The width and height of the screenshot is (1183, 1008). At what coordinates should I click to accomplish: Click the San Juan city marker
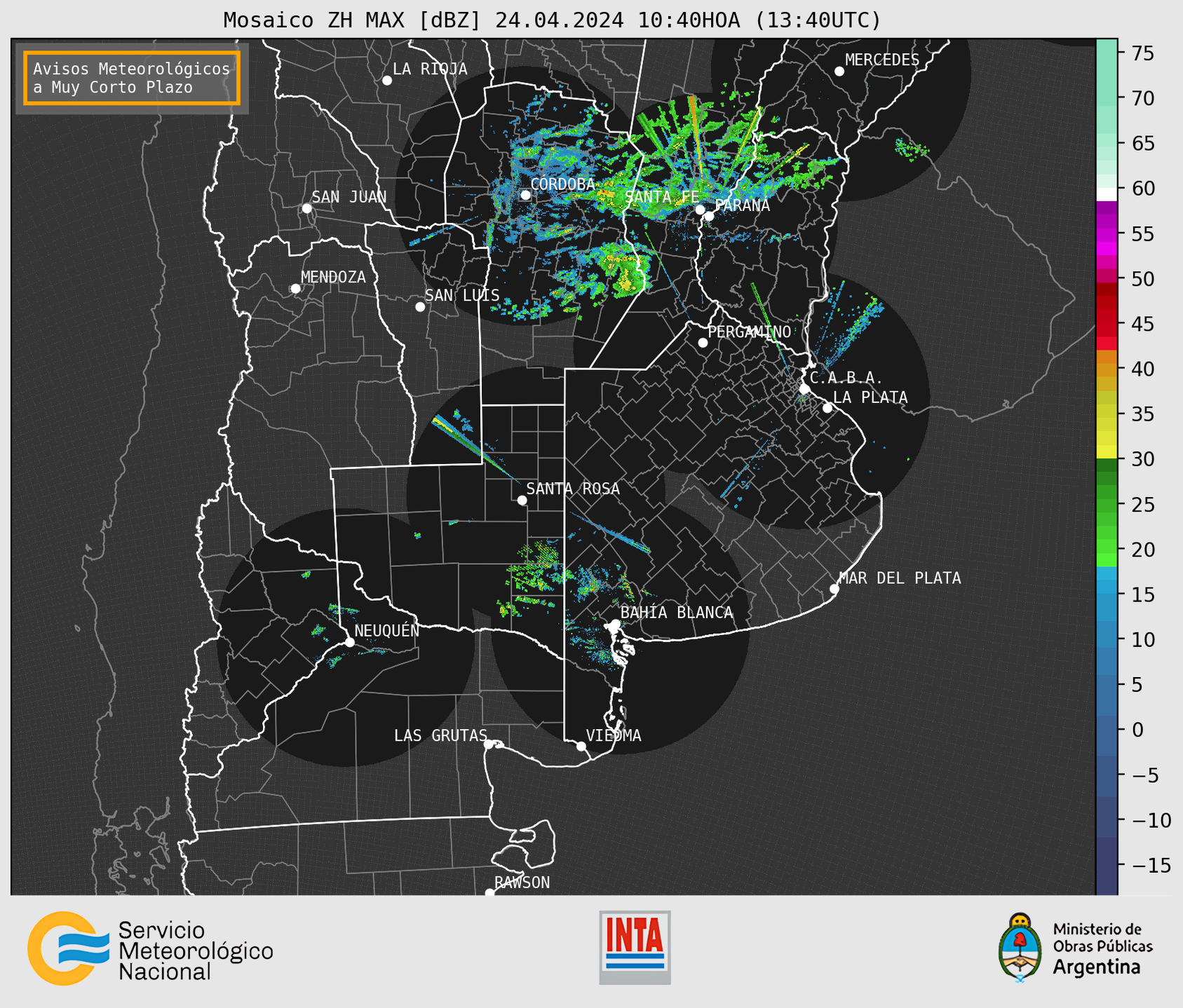pyautogui.click(x=306, y=208)
